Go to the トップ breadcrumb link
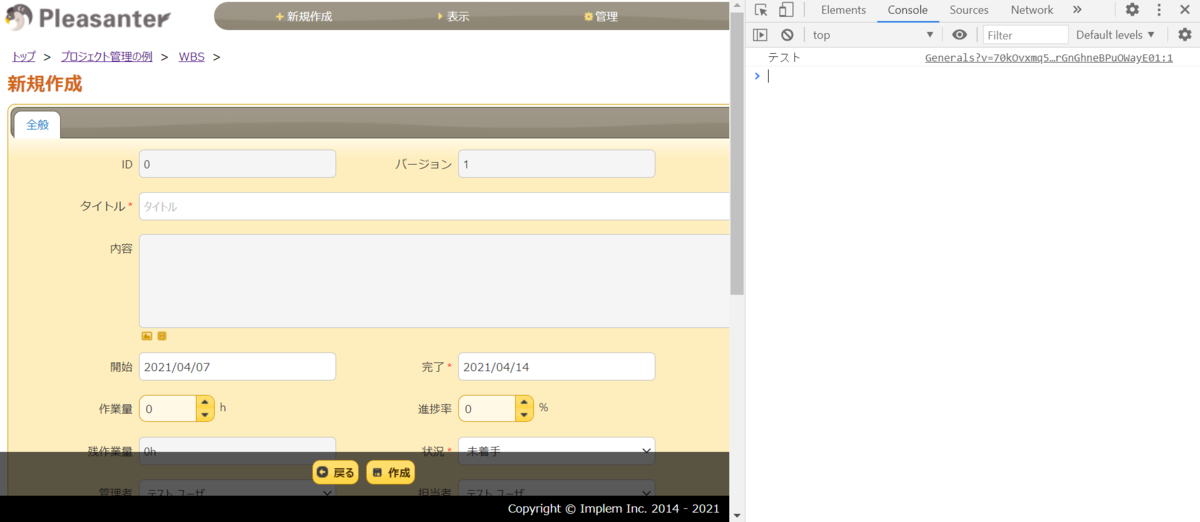Viewport: 1200px width, 522px height. [24, 56]
